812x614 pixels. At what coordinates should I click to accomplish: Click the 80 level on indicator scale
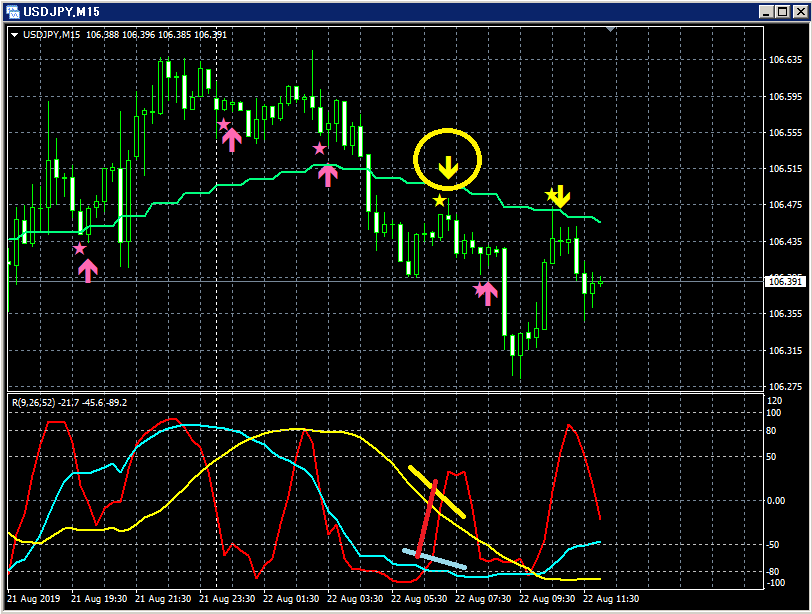(x=771, y=431)
